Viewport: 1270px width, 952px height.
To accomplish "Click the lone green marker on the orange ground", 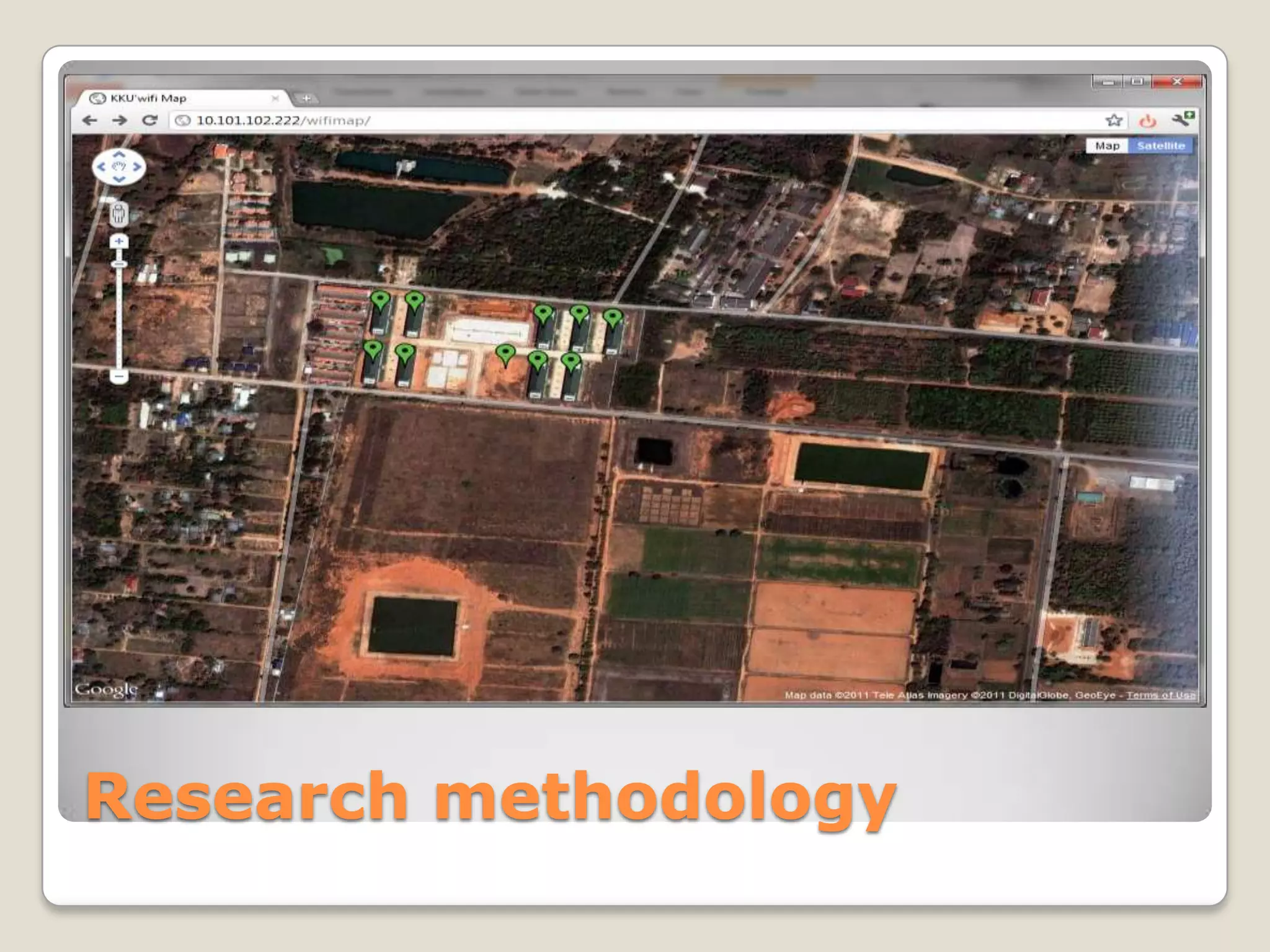I will (x=506, y=356).
